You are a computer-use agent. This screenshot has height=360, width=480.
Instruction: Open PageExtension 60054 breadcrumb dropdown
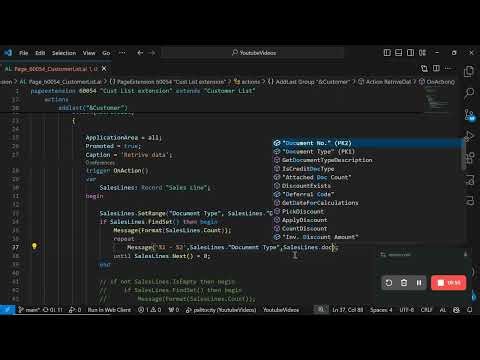pyautogui.click(x=167, y=82)
